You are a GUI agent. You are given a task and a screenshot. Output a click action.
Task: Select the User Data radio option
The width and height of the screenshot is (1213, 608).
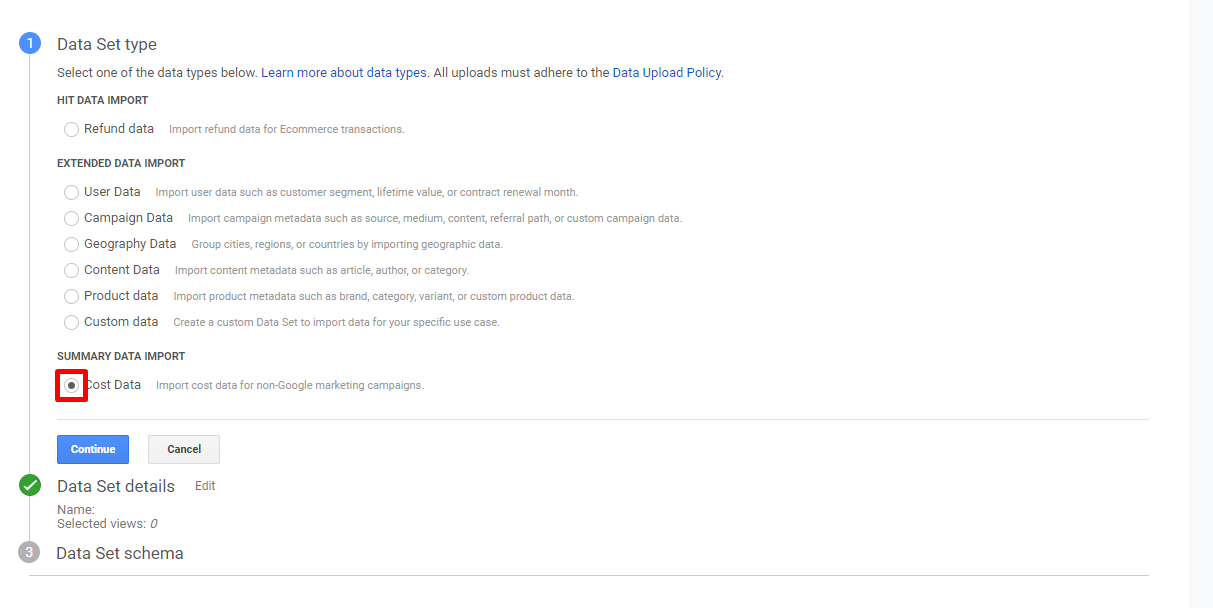[71, 192]
